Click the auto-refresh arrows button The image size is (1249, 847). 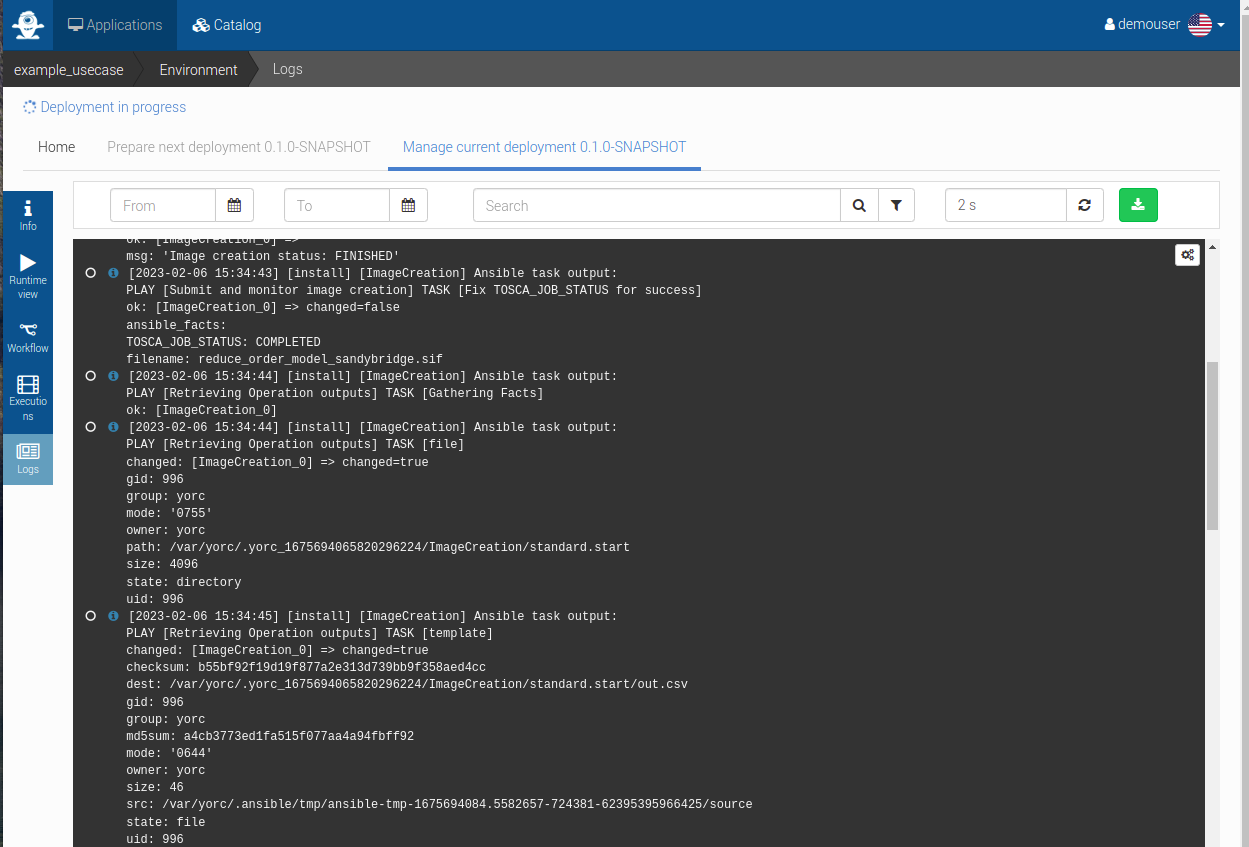click(1085, 205)
